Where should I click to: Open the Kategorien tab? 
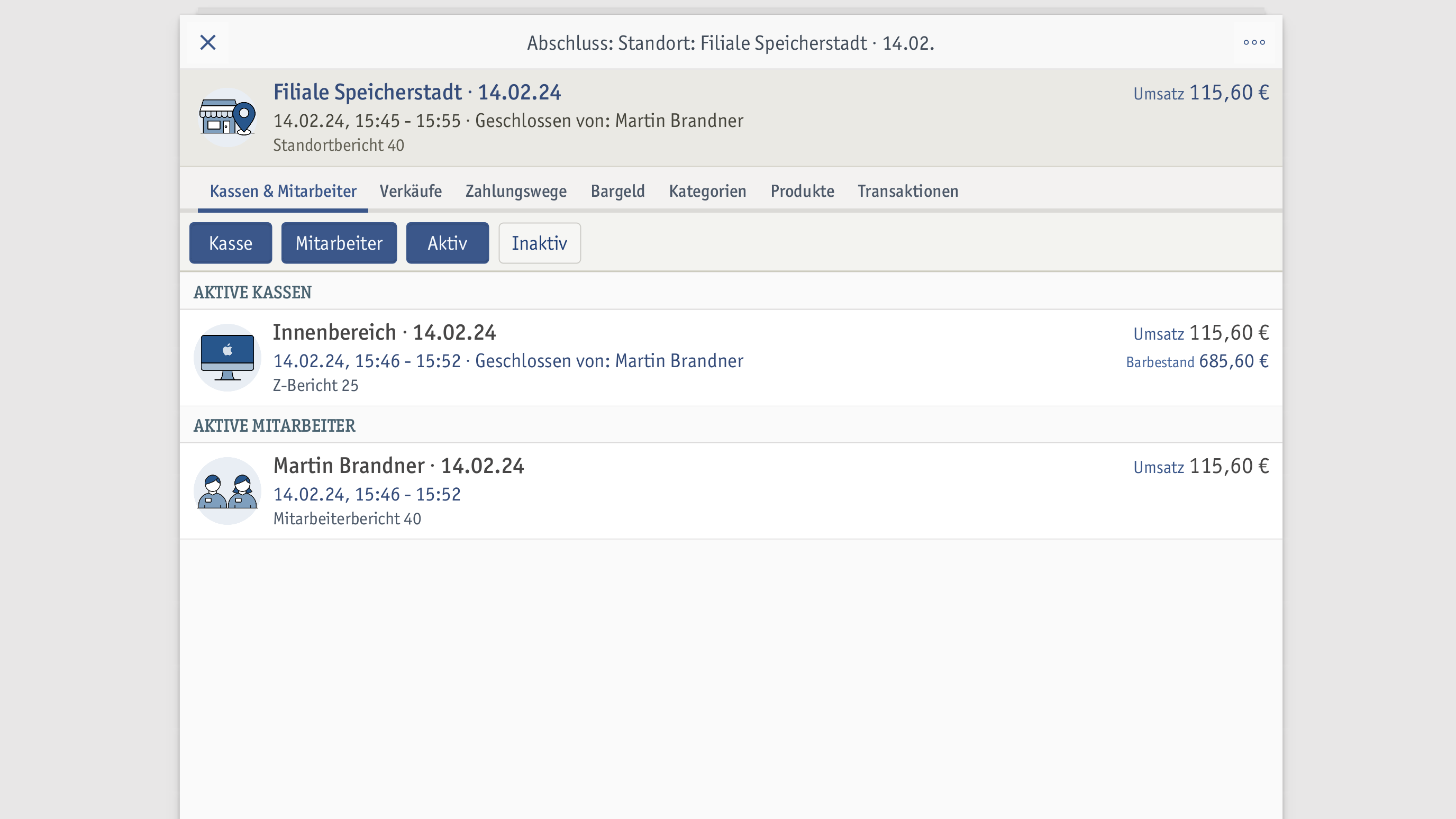(x=708, y=191)
